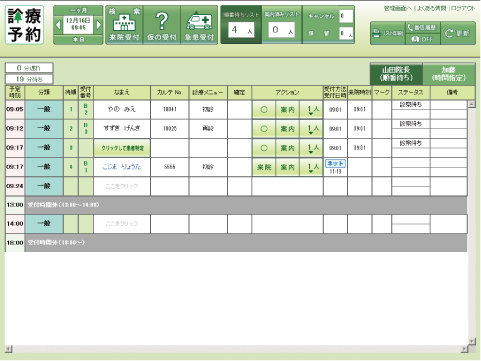Click the ネット badge in こじま row

(x=335, y=163)
